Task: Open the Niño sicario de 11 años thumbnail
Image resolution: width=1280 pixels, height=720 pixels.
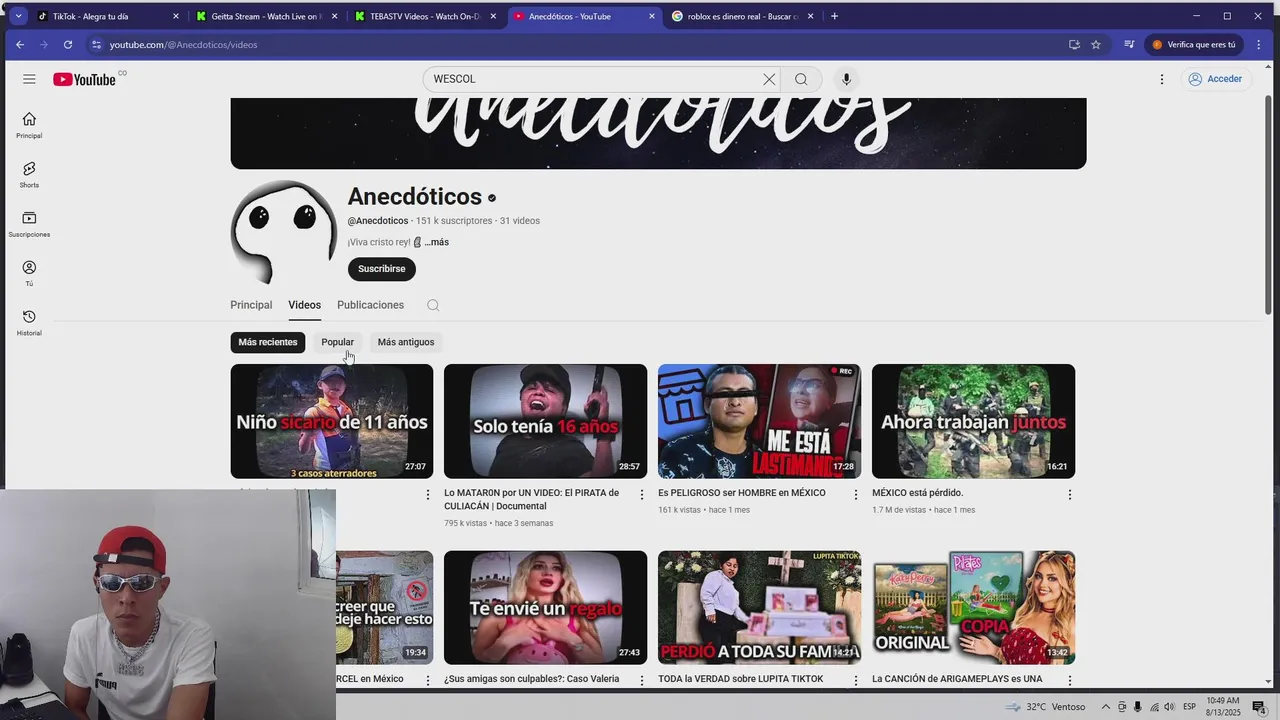Action: tap(332, 421)
